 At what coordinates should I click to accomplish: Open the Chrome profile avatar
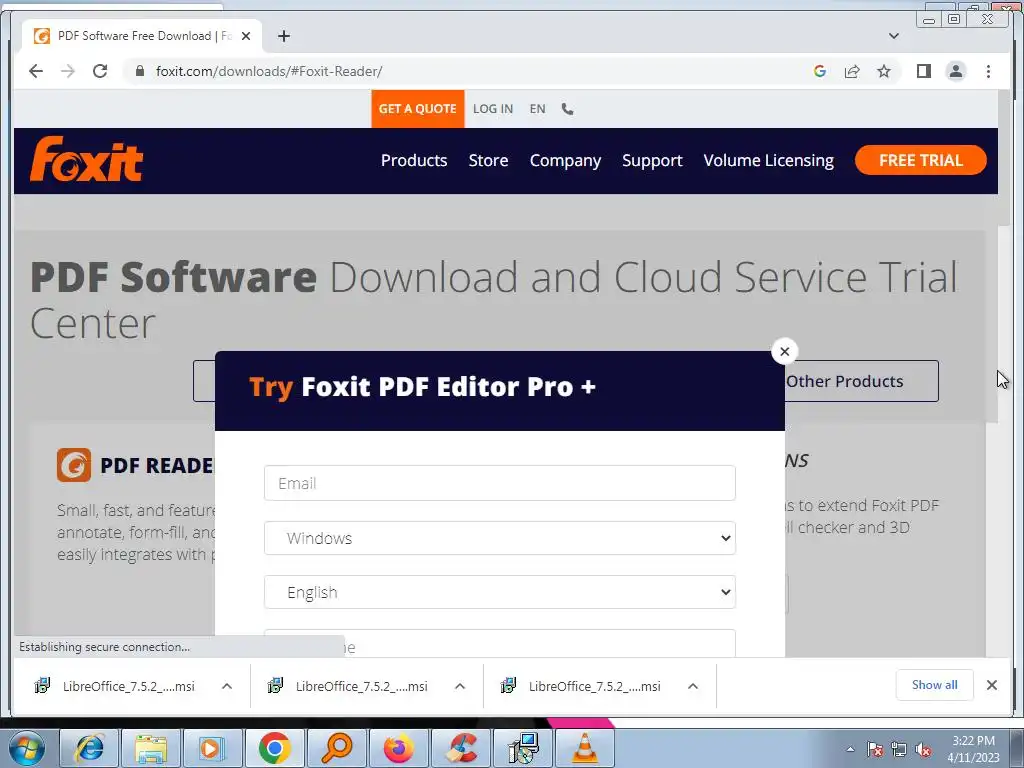pos(956,71)
